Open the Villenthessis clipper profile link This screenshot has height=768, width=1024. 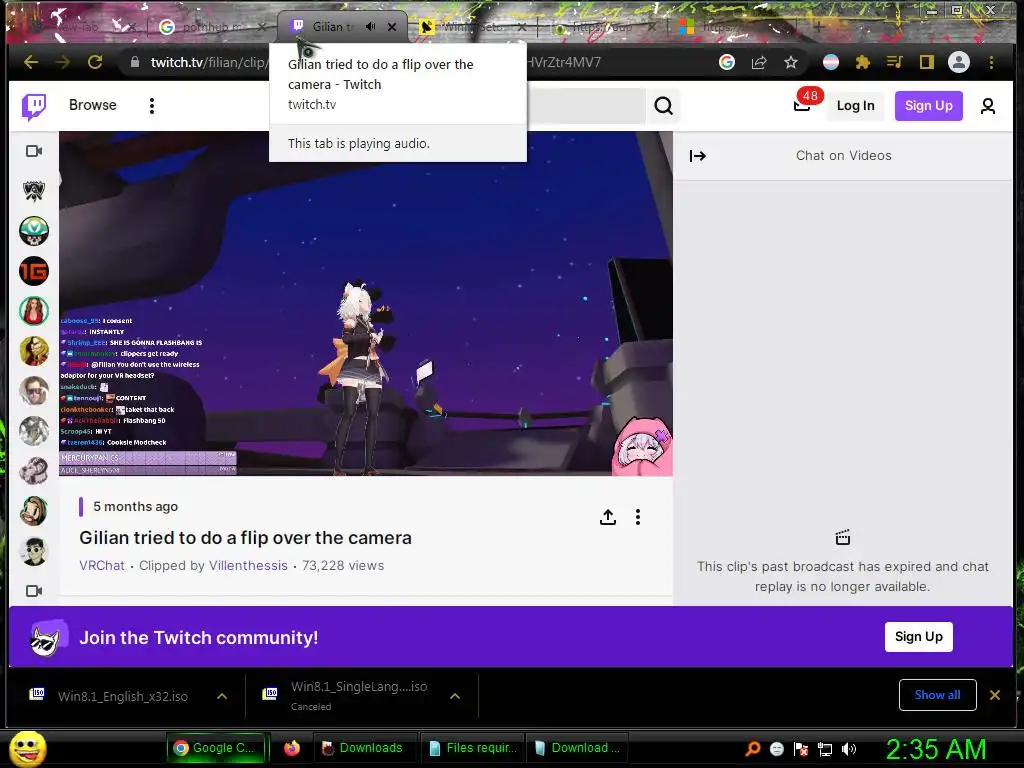(x=248, y=566)
